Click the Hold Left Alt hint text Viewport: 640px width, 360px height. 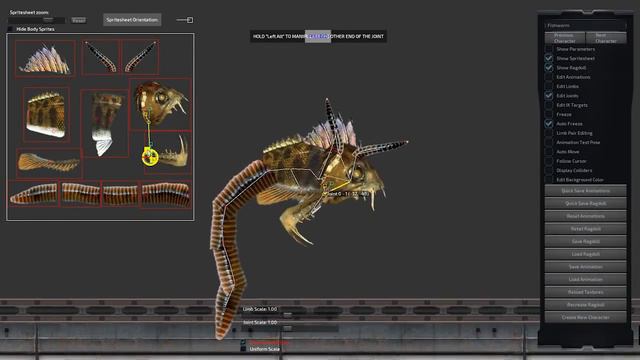tap(318, 36)
